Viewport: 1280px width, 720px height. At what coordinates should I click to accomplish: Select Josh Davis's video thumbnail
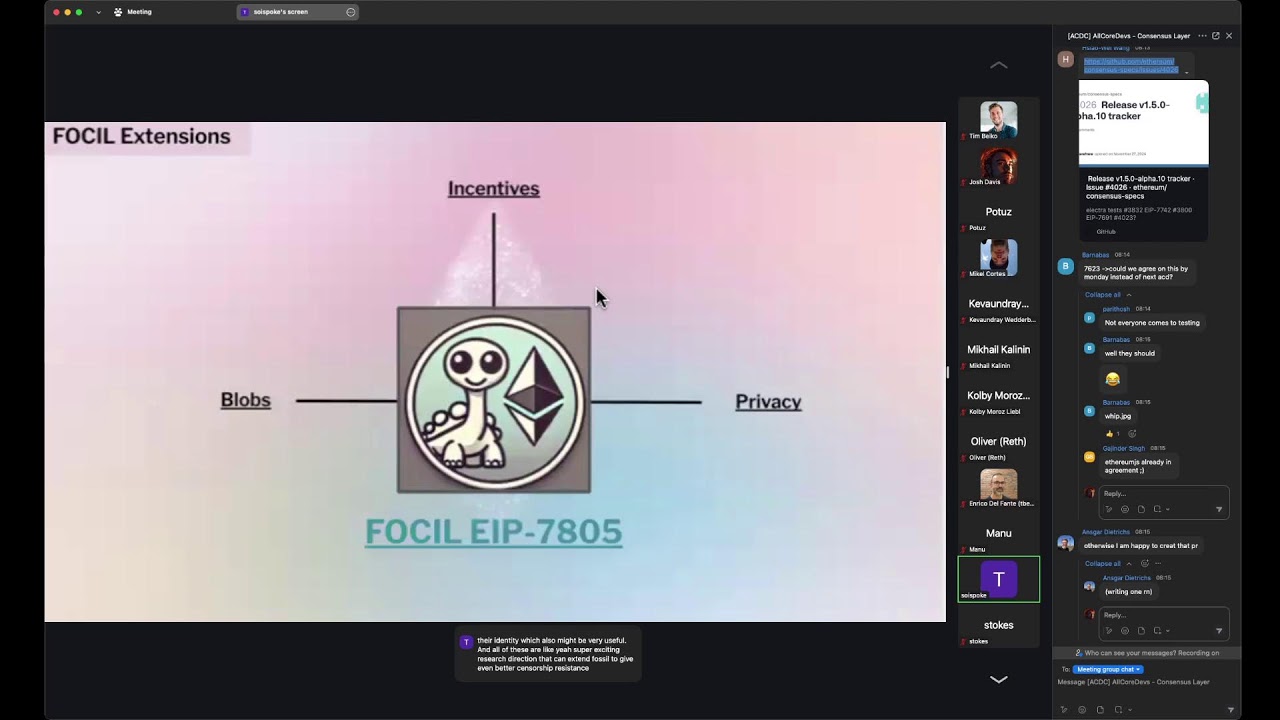(x=998, y=166)
